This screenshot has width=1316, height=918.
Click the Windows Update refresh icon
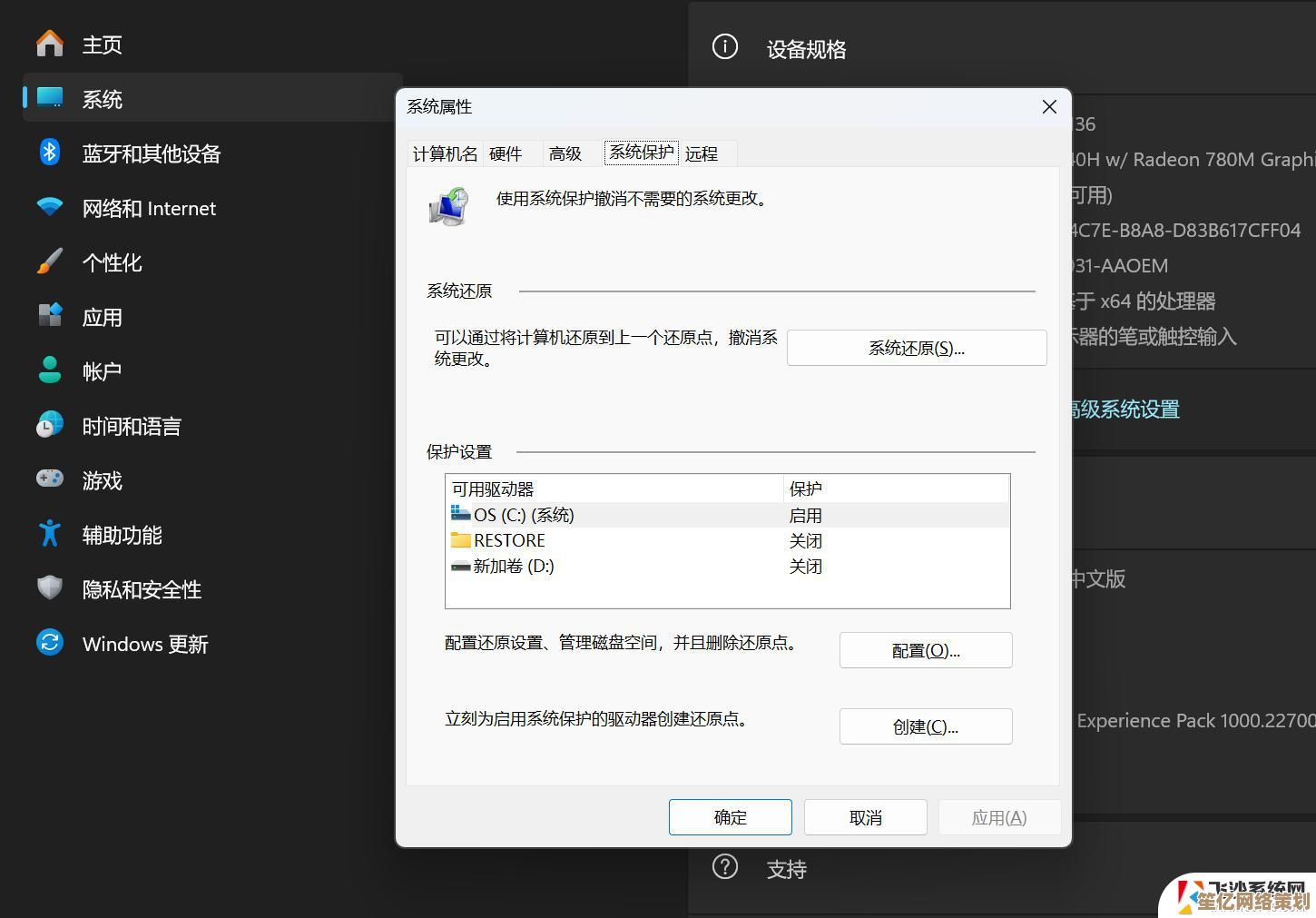pos(50,643)
